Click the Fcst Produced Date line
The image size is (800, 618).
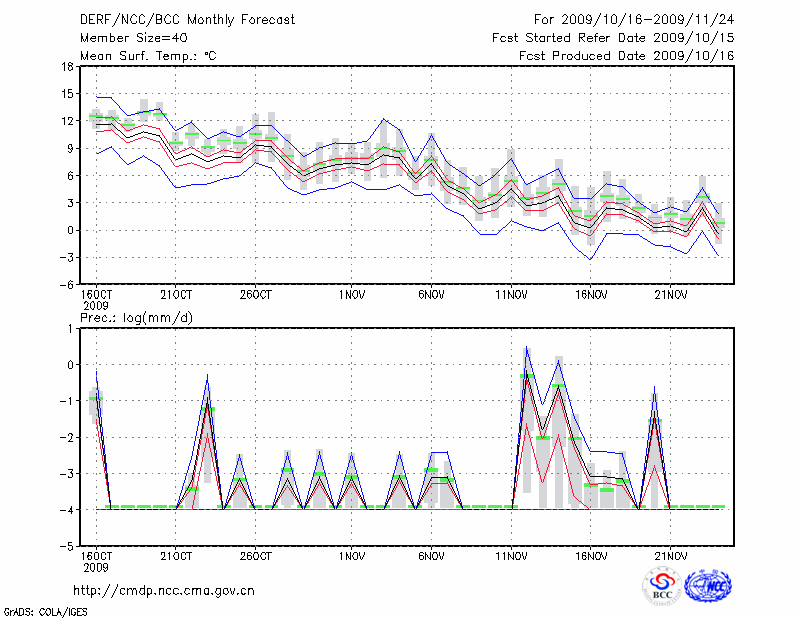coord(626,56)
